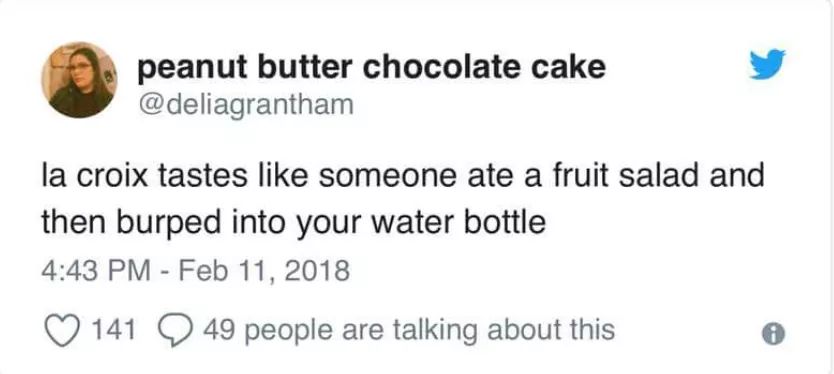Visit the @deliagrantham handle link
Viewport: 834px width, 374px height.
point(245,104)
